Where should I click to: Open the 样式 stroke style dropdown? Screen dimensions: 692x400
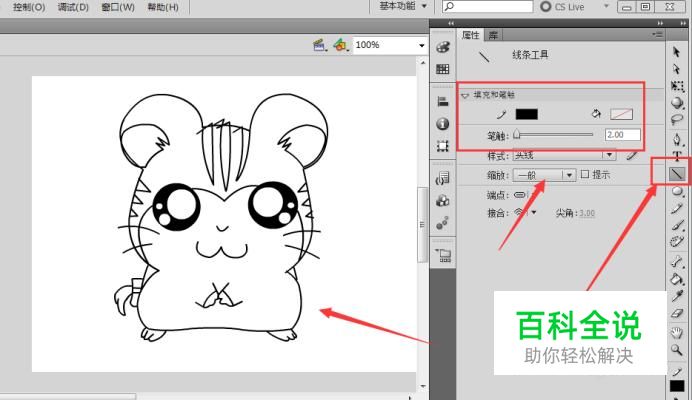[x=564, y=155]
